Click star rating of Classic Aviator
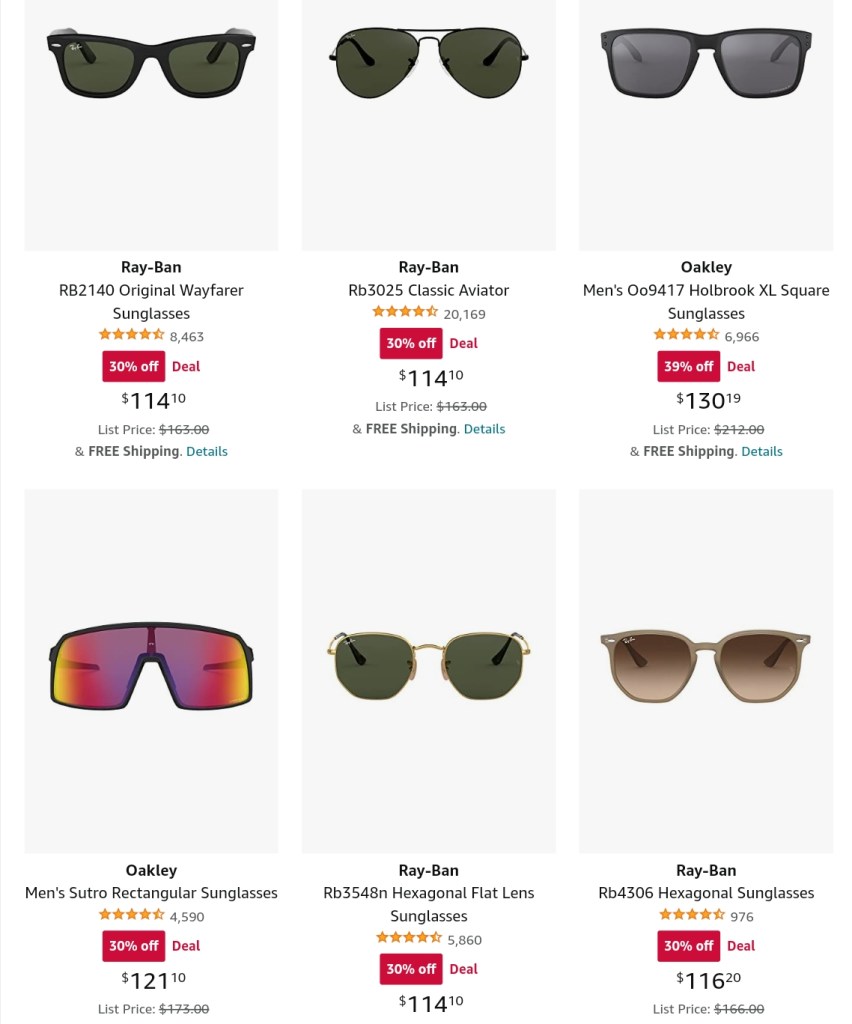 (x=405, y=313)
